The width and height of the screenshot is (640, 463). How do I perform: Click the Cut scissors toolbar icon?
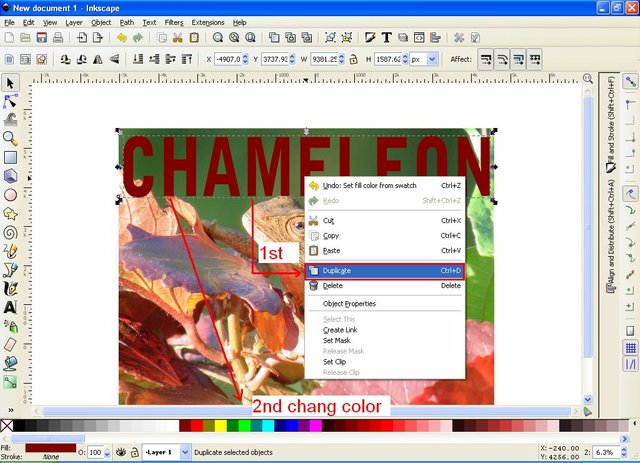pos(178,38)
